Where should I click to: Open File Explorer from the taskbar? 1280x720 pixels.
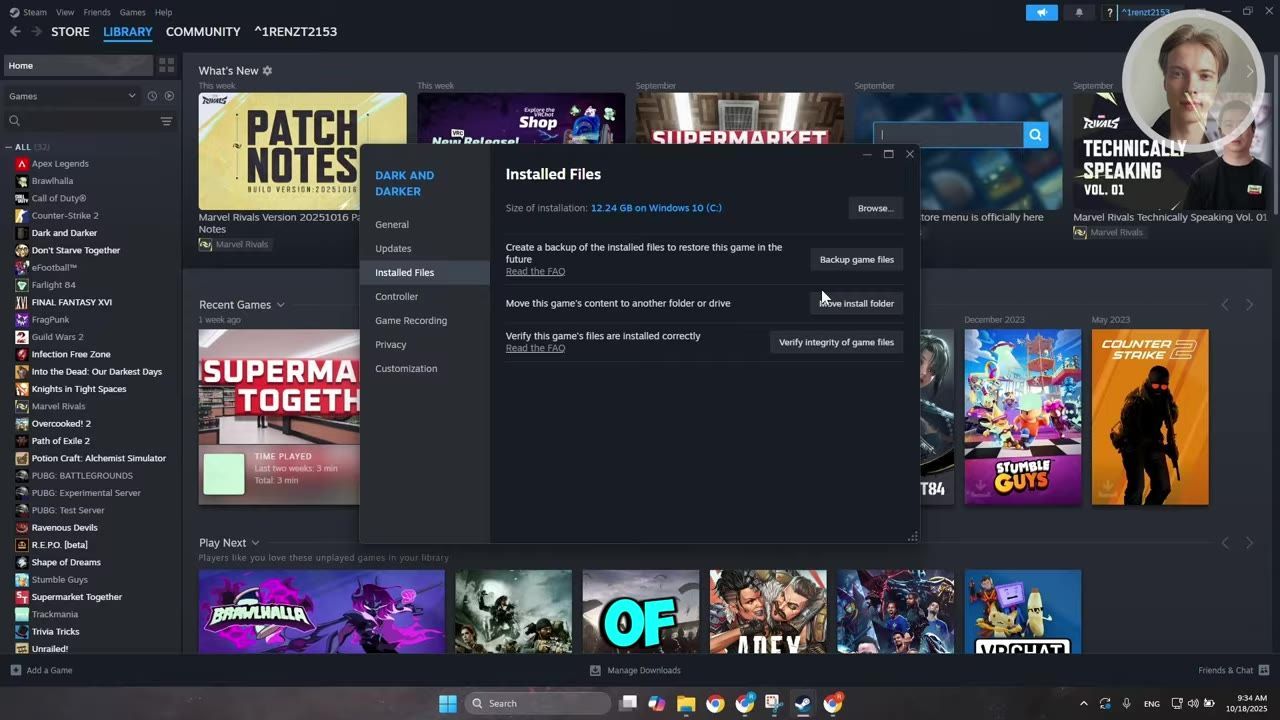coord(686,703)
